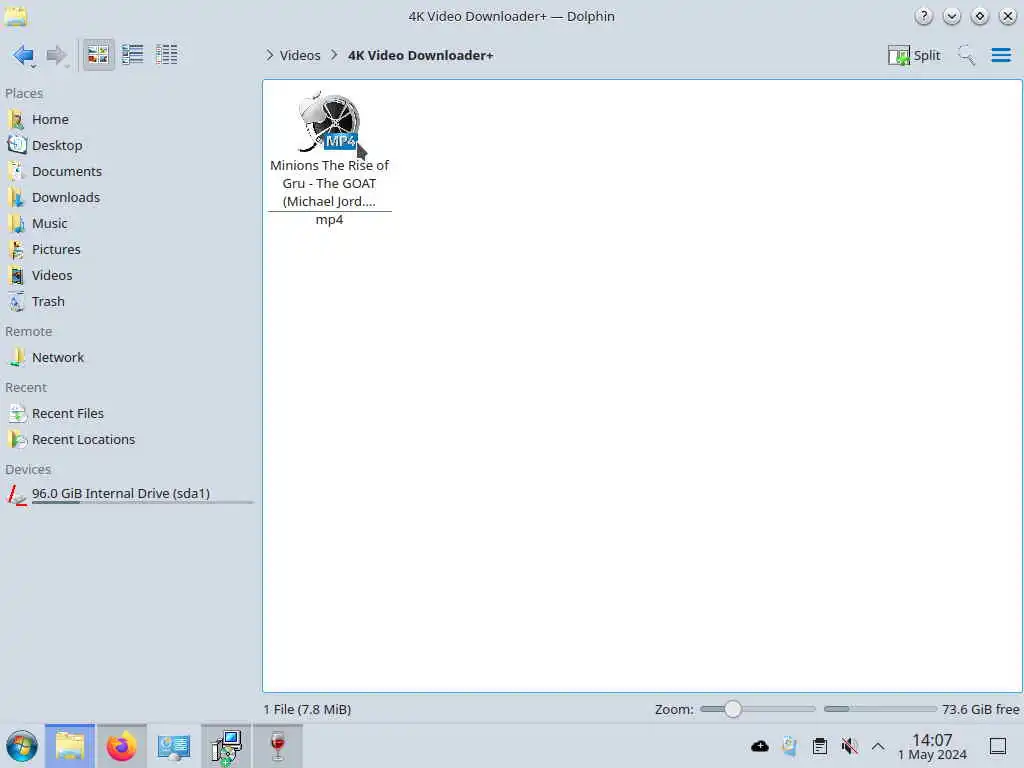1024x768 pixels.
Task: Switch to Compact view mode
Action: point(133,55)
